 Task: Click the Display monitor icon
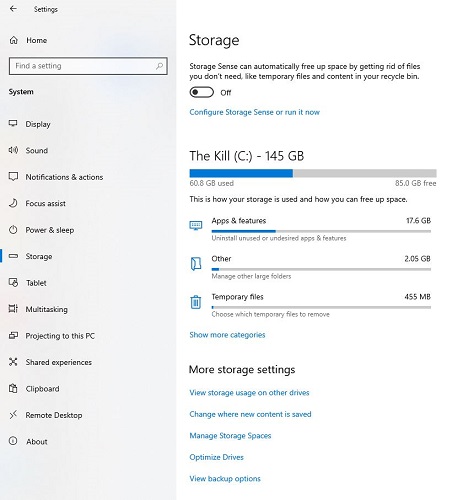[13, 124]
